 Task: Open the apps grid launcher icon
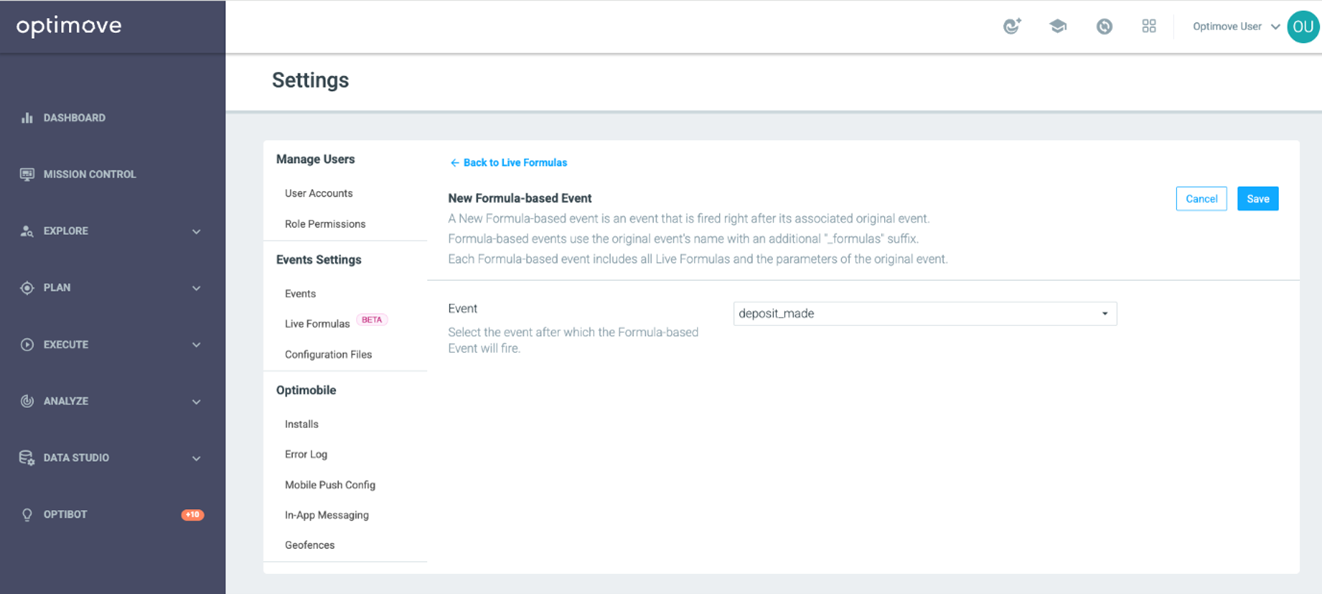pyautogui.click(x=1148, y=26)
